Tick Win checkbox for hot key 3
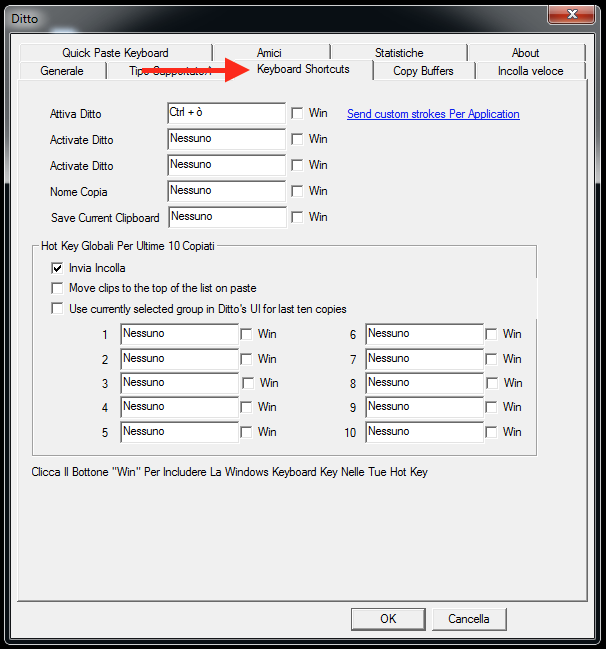 coord(248,383)
